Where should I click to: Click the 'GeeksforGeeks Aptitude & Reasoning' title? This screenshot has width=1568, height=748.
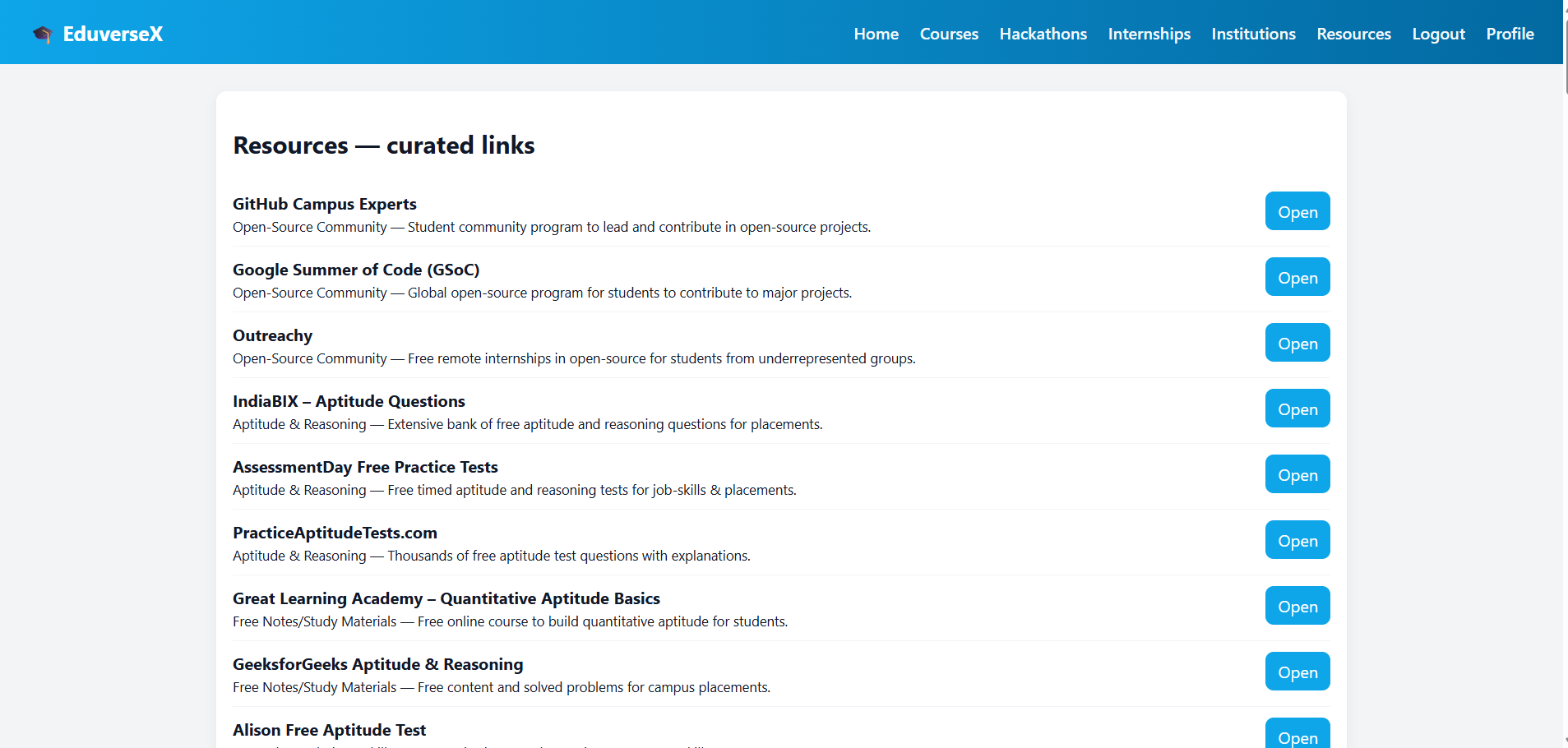tap(377, 664)
